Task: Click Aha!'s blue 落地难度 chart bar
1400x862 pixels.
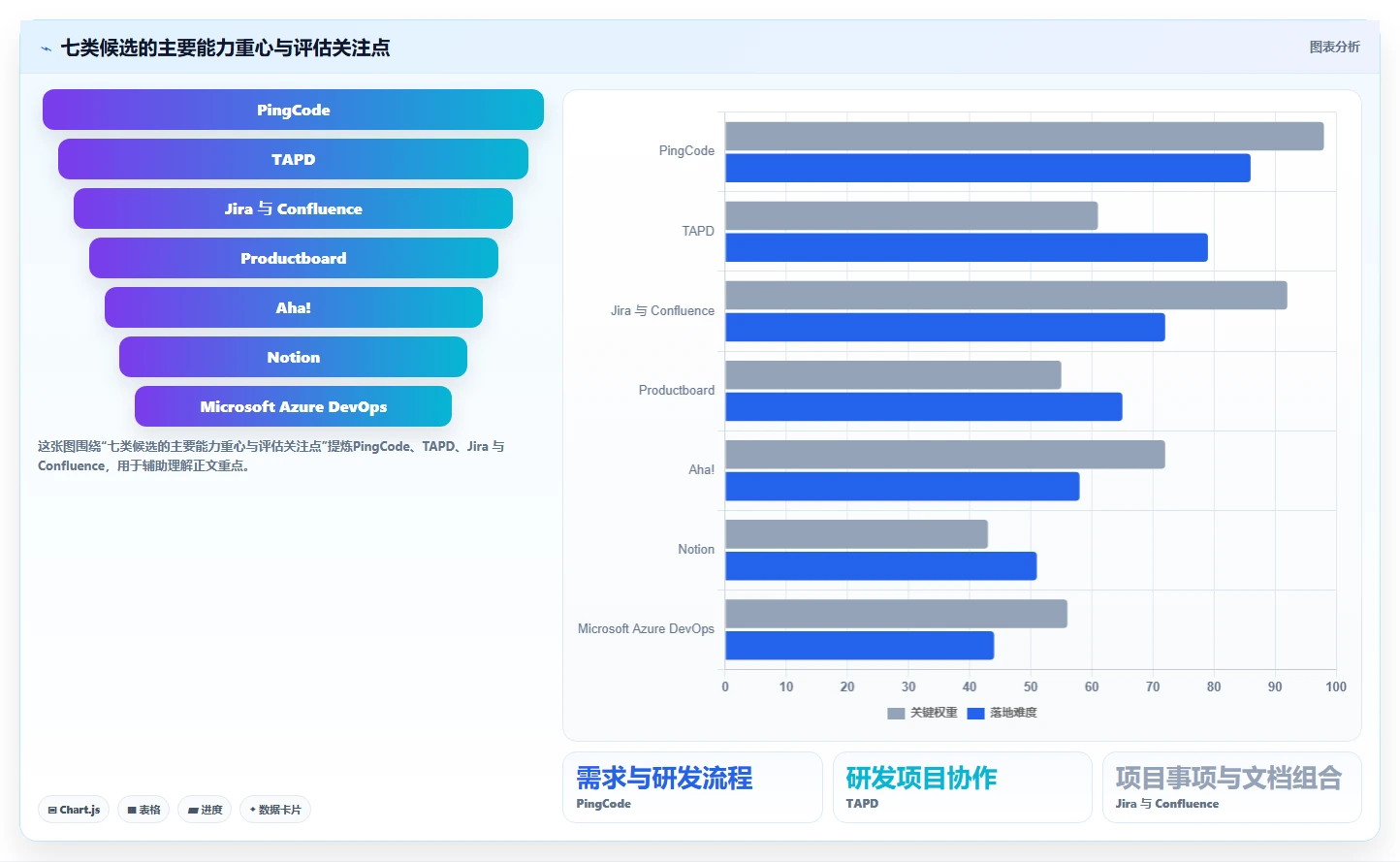Action: point(902,486)
